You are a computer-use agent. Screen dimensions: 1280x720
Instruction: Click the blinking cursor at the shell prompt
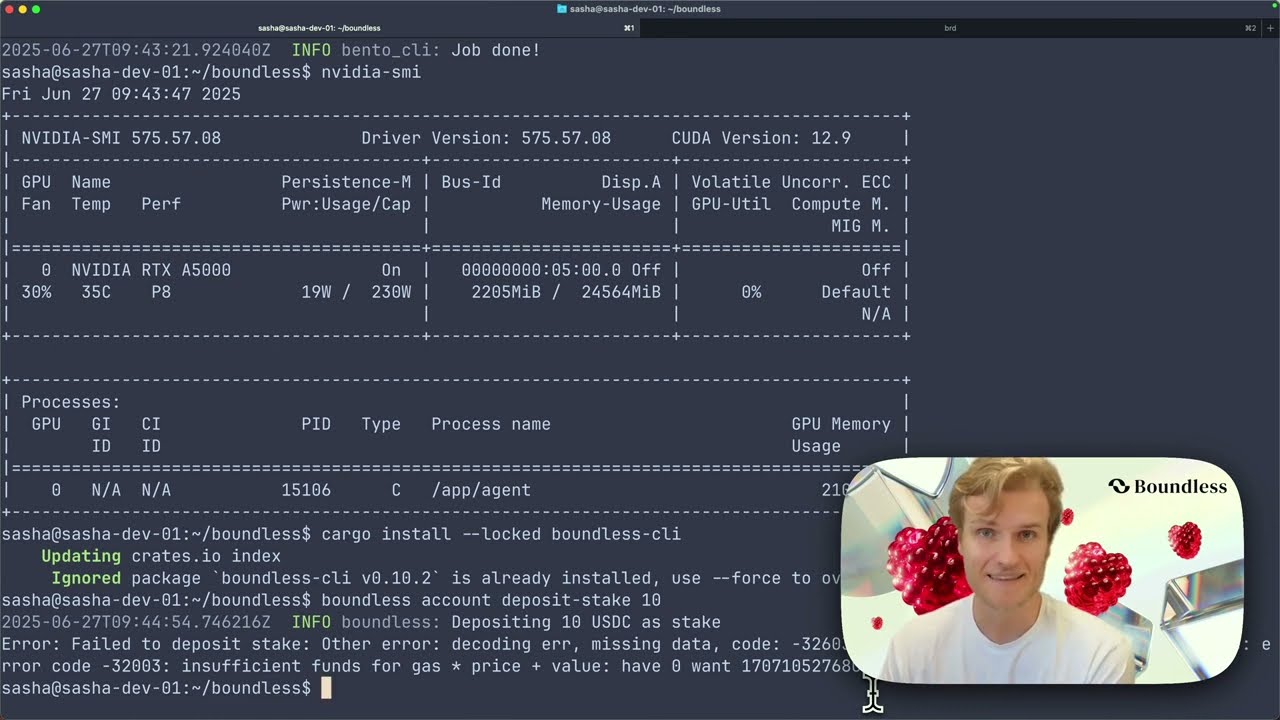point(328,688)
